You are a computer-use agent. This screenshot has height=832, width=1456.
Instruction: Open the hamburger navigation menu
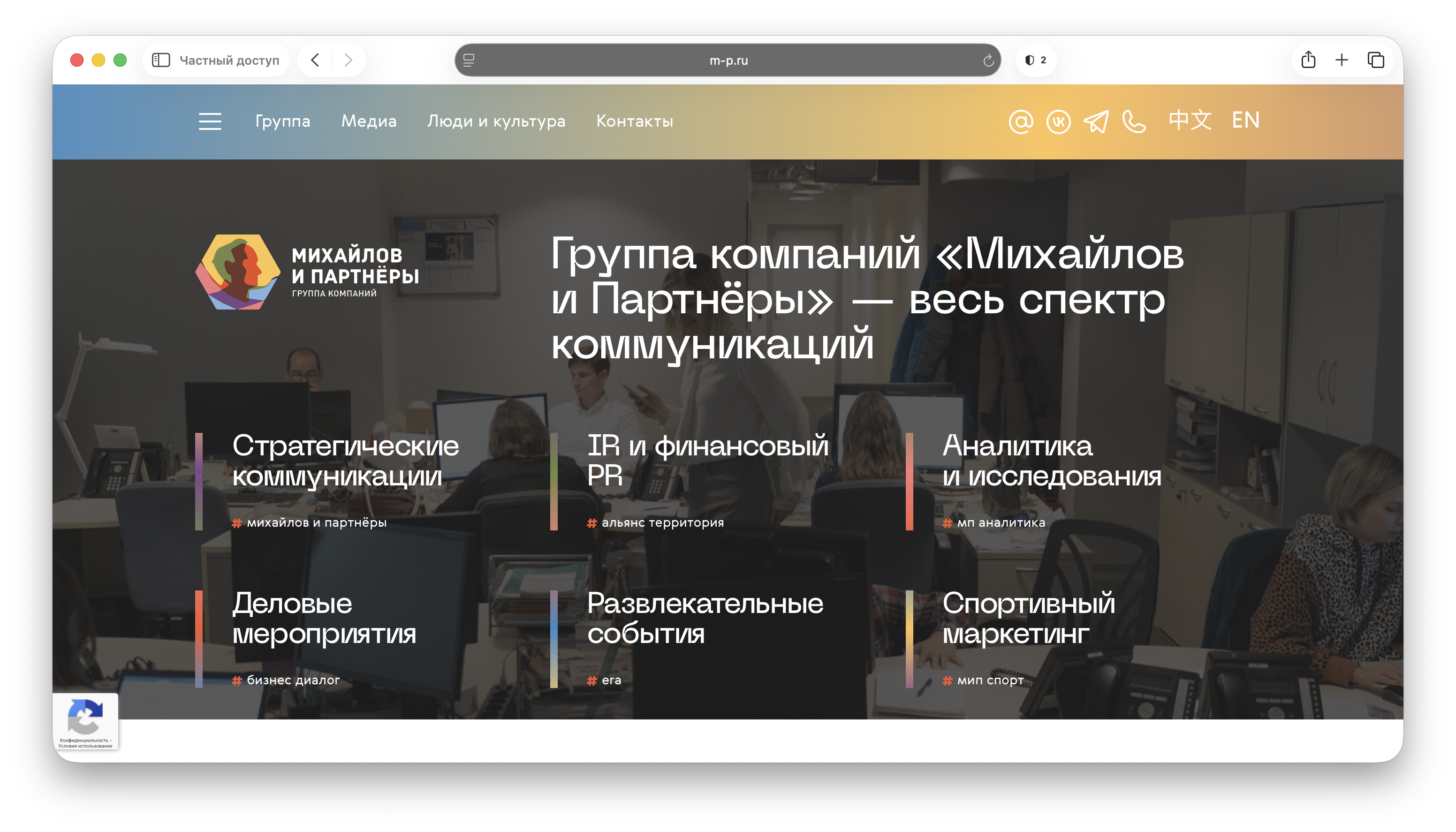(x=210, y=121)
